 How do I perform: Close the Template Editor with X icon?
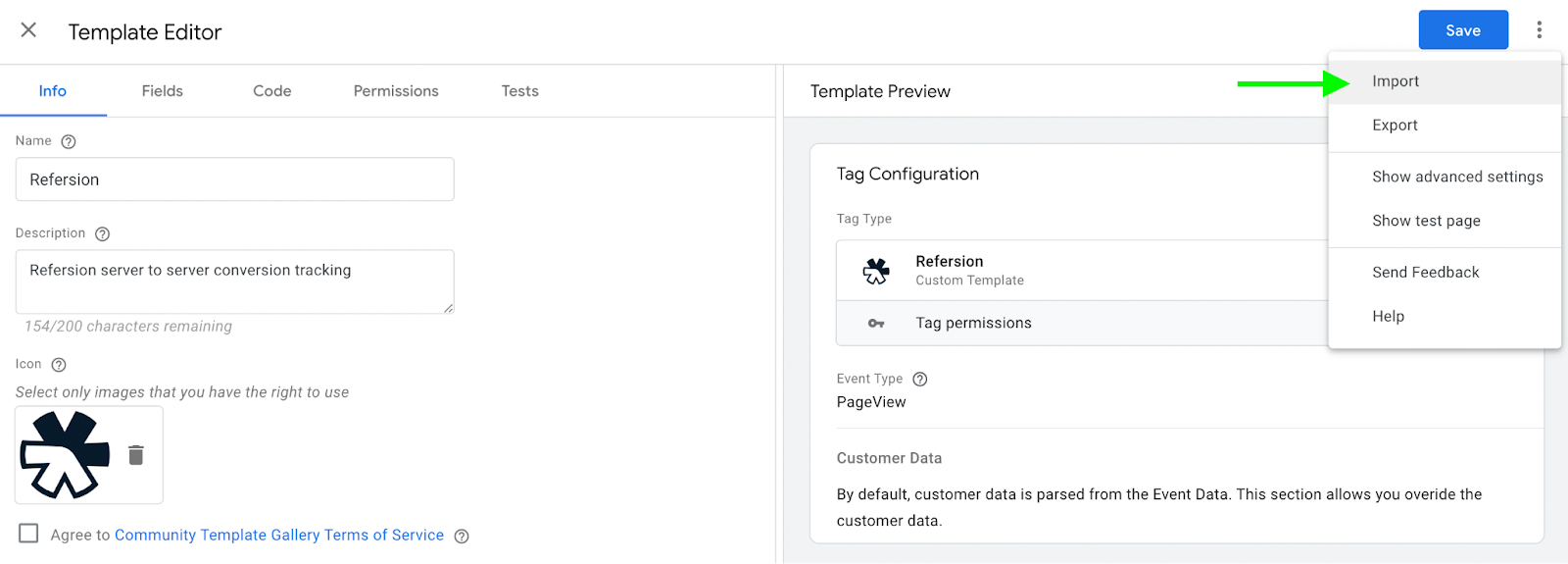[x=28, y=30]
